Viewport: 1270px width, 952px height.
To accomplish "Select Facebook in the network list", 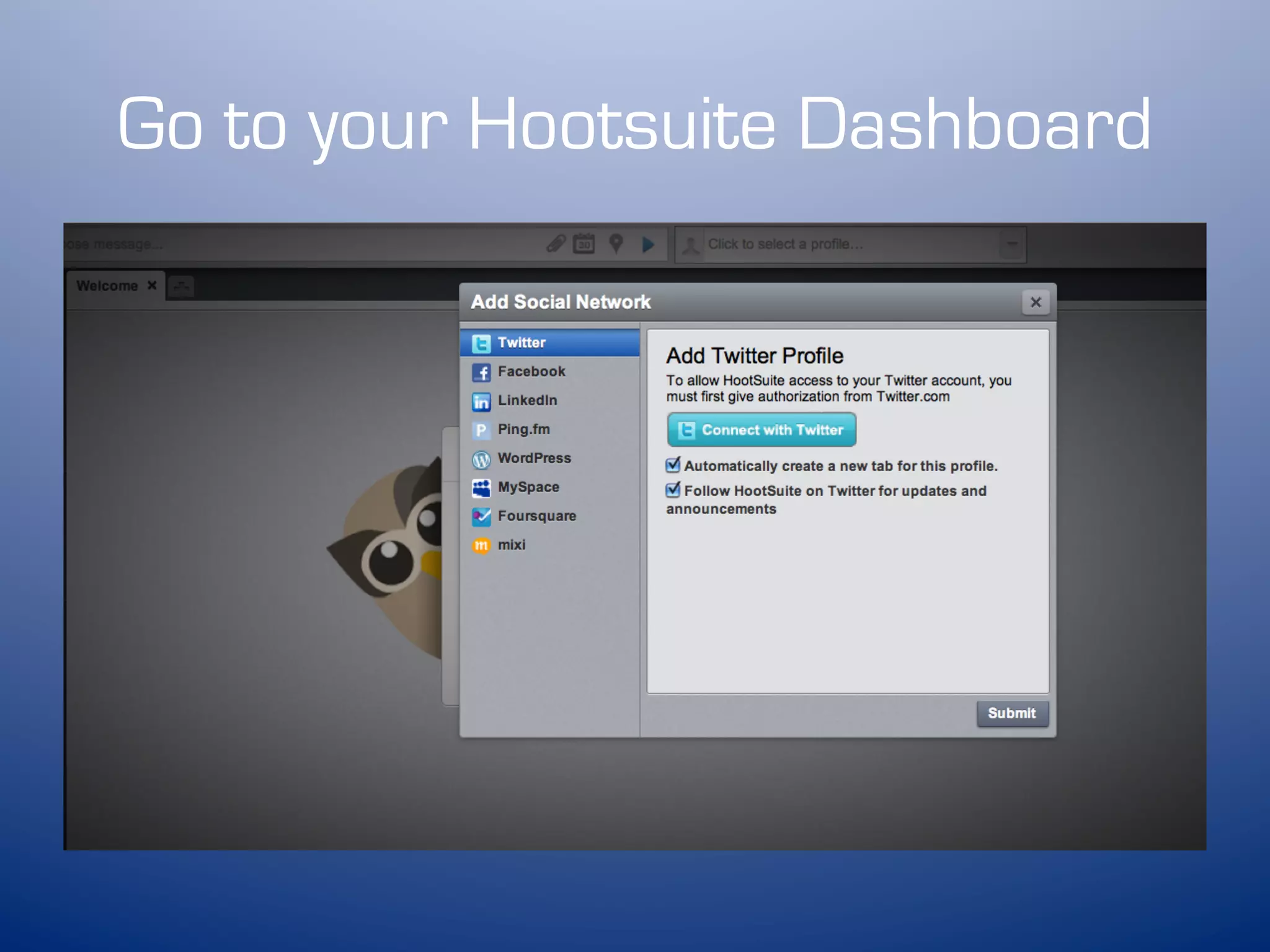I will click(x=550, y=372).
